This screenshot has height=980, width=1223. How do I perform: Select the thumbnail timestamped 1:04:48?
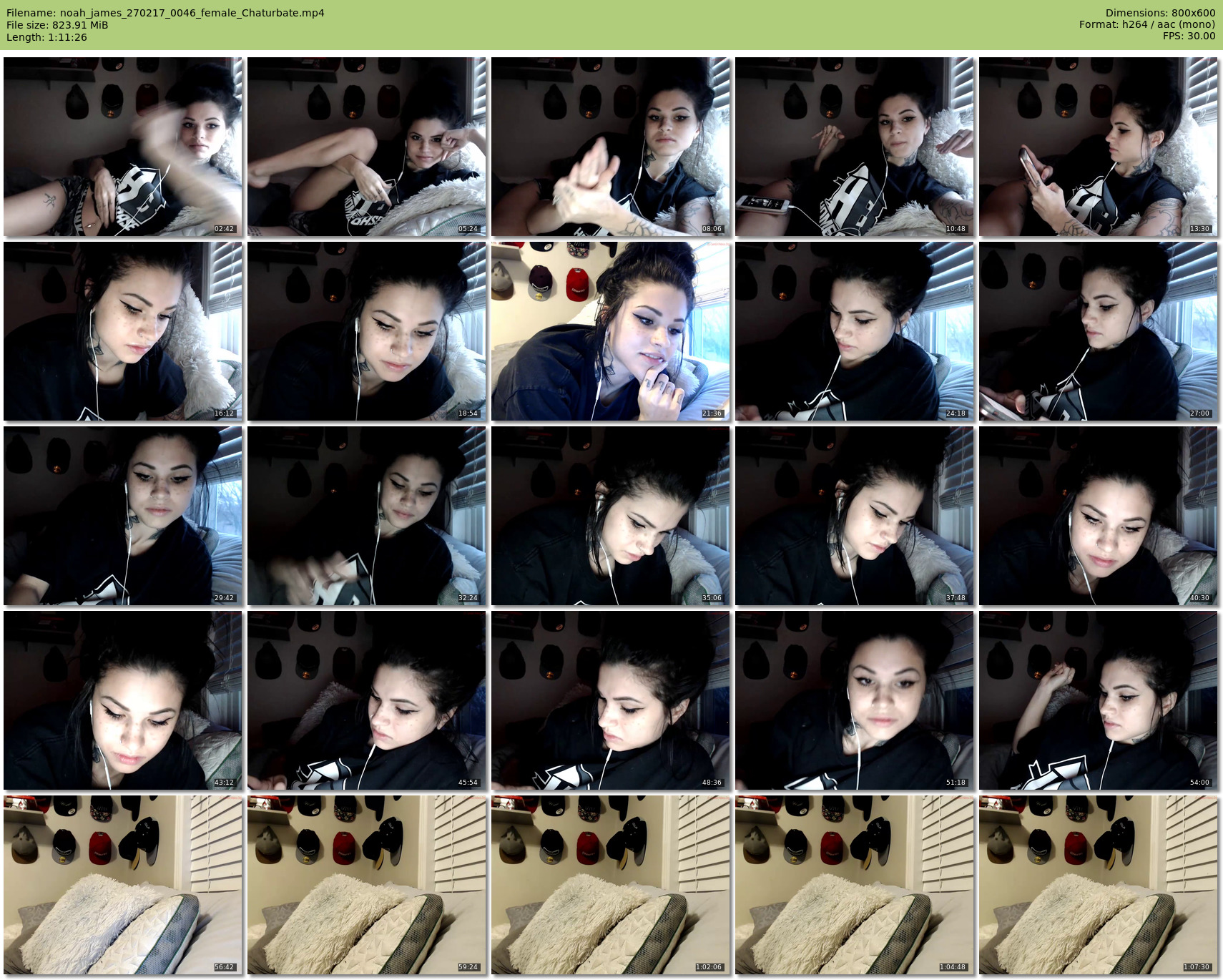point(855,885)
